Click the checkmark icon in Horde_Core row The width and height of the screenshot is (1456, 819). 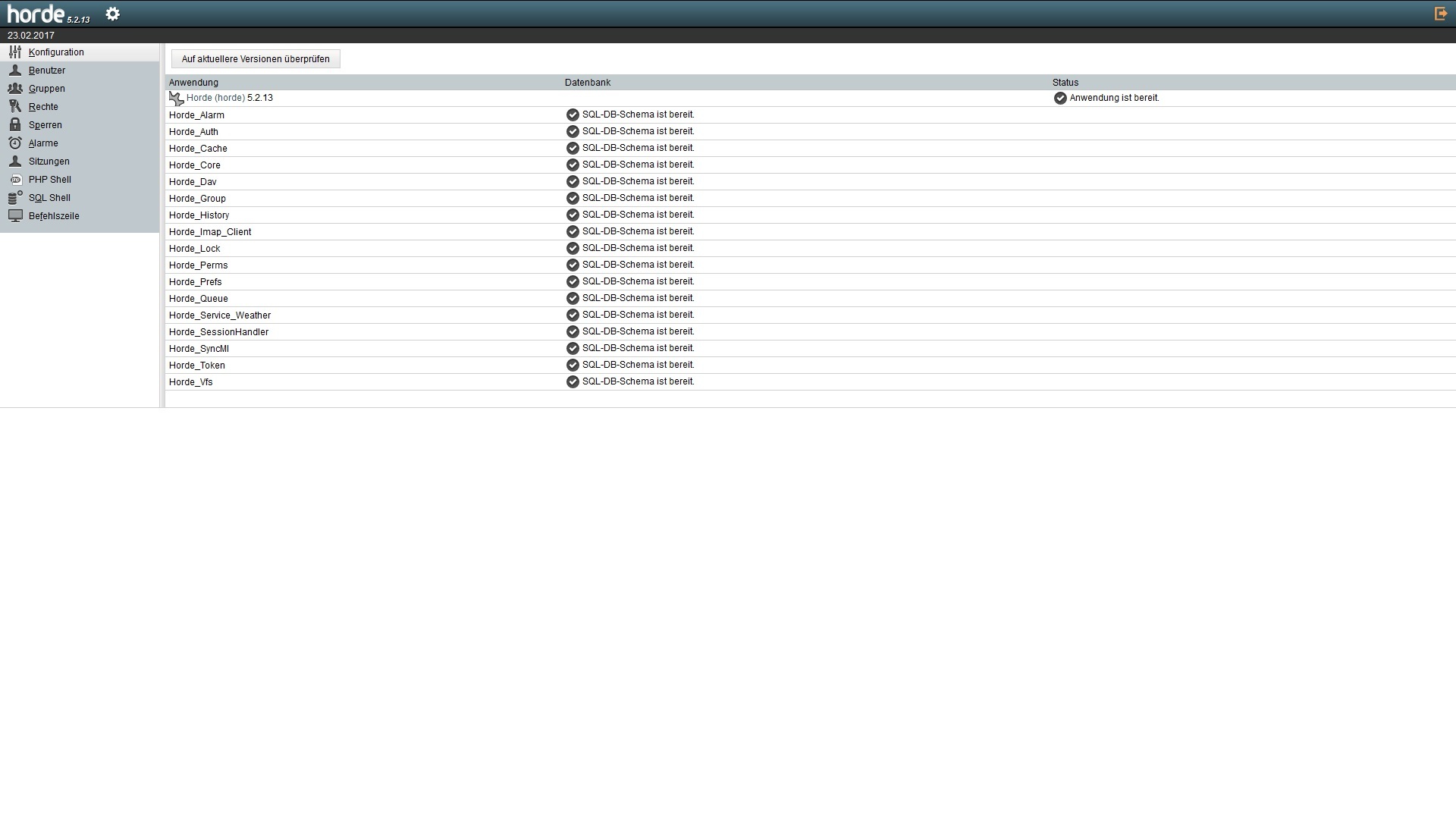click(573, 165)
